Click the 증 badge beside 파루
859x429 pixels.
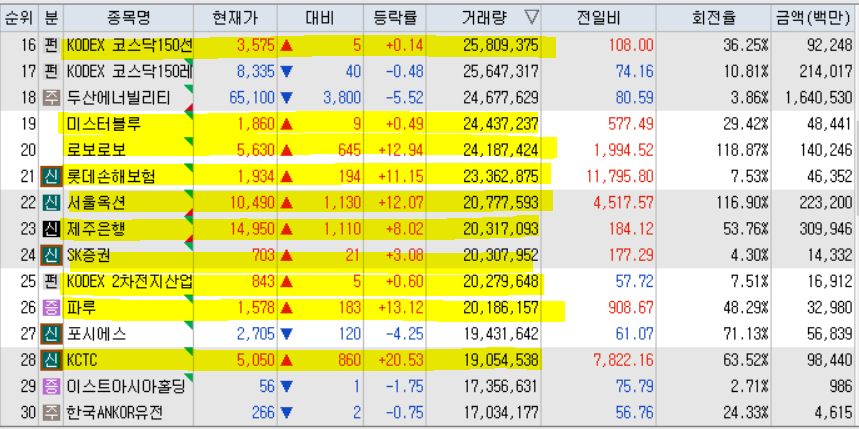coord(51,308)
